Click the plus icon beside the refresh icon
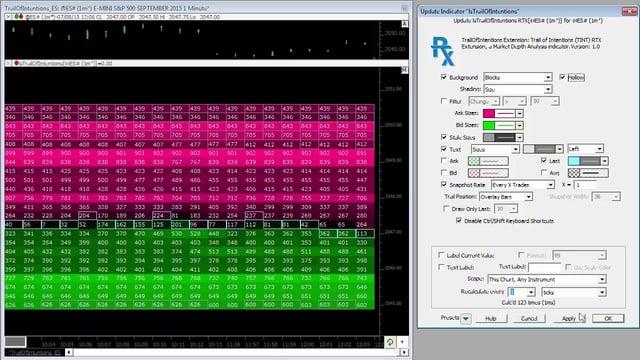The height and width of the screenshot is (360, 640). point(402,342)
